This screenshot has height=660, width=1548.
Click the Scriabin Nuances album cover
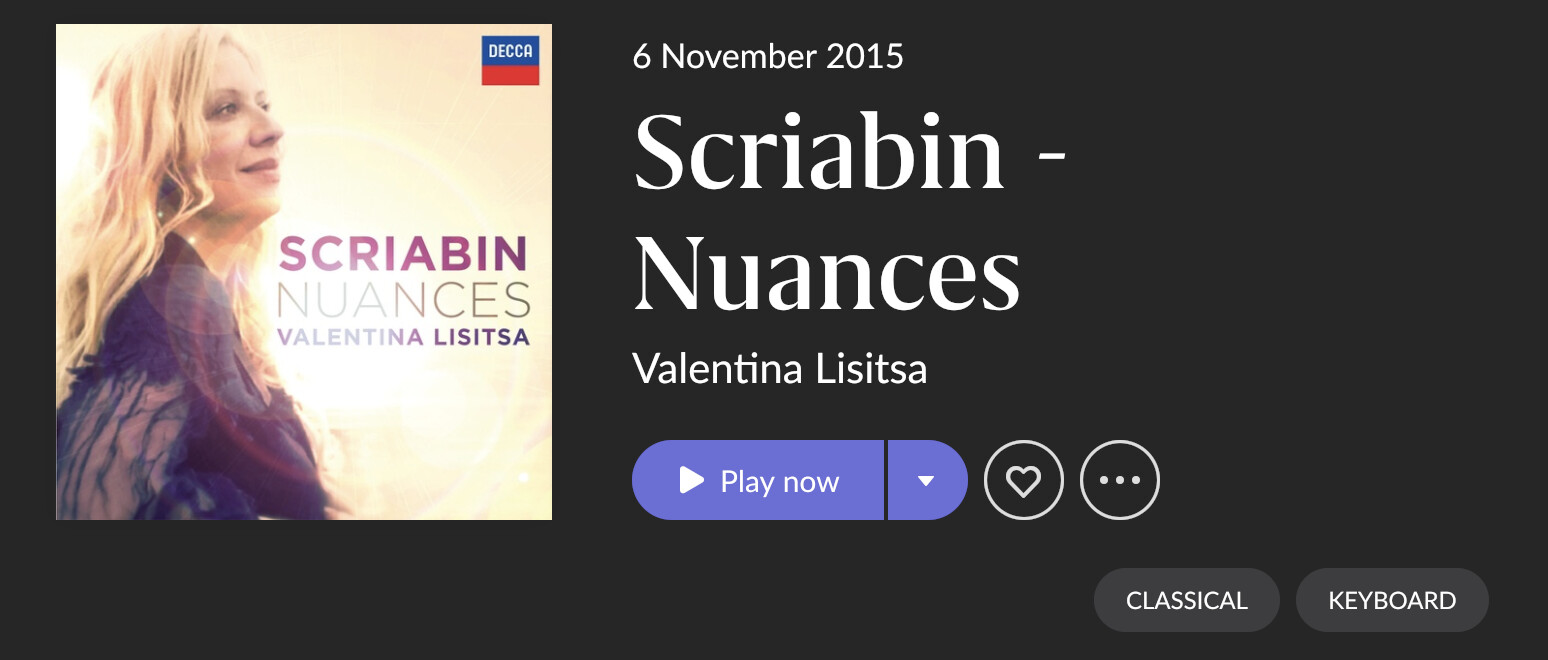coord(304,272)
